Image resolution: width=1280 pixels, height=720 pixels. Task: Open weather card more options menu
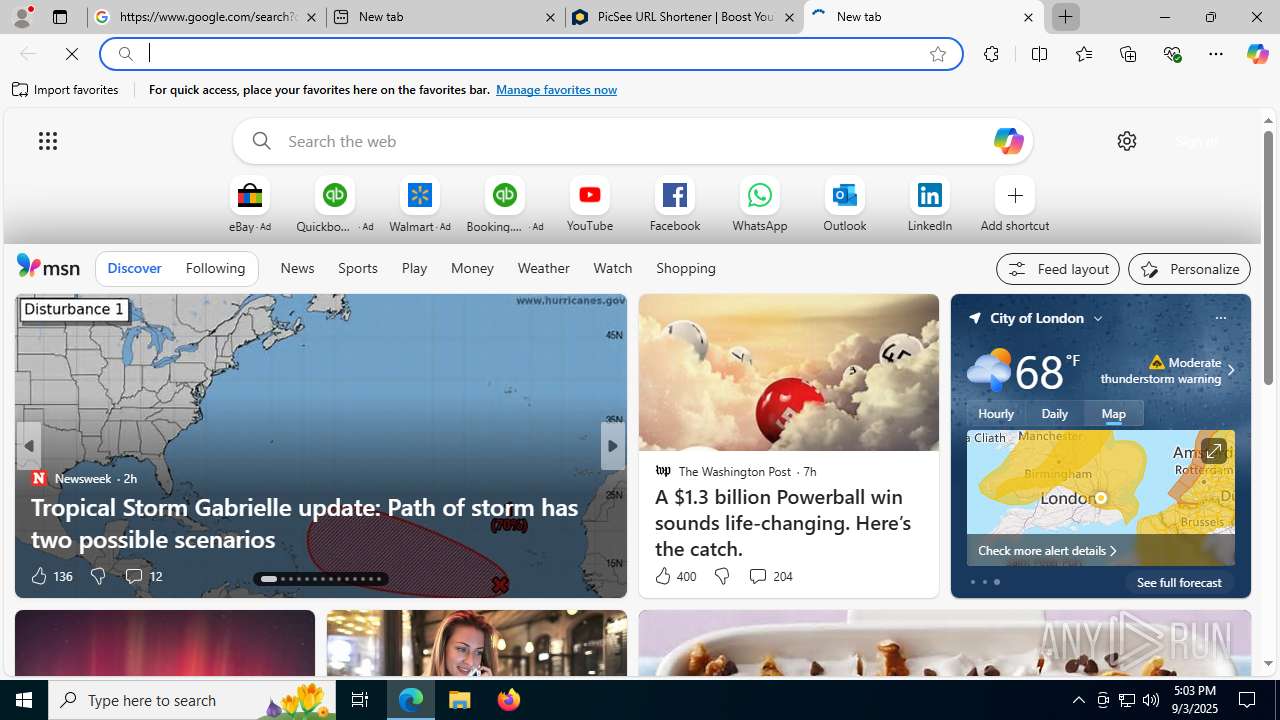(x=1220, y=318)
